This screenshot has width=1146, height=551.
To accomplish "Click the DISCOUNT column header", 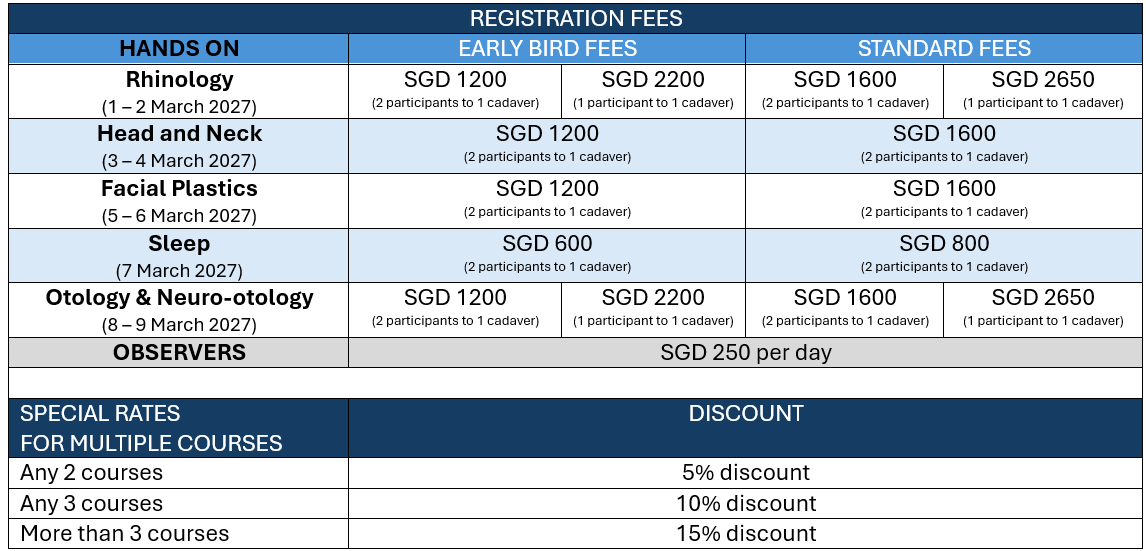I will (746, 428).
